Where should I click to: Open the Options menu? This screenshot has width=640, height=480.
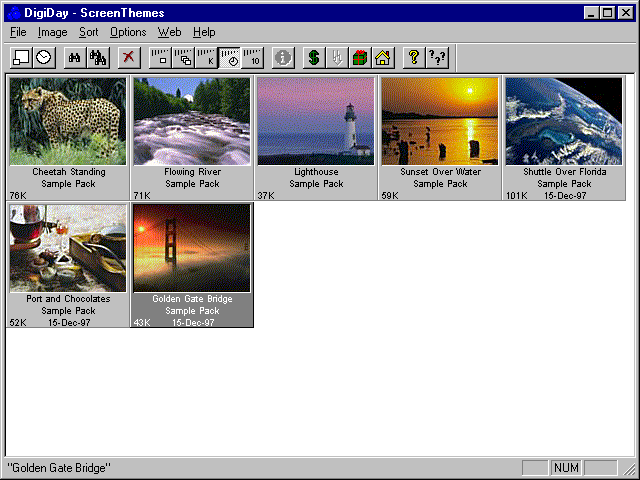[x=128, y=32]
